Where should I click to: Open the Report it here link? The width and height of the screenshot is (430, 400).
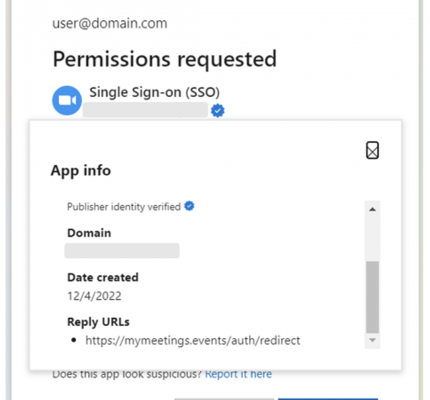pos(238,374)
